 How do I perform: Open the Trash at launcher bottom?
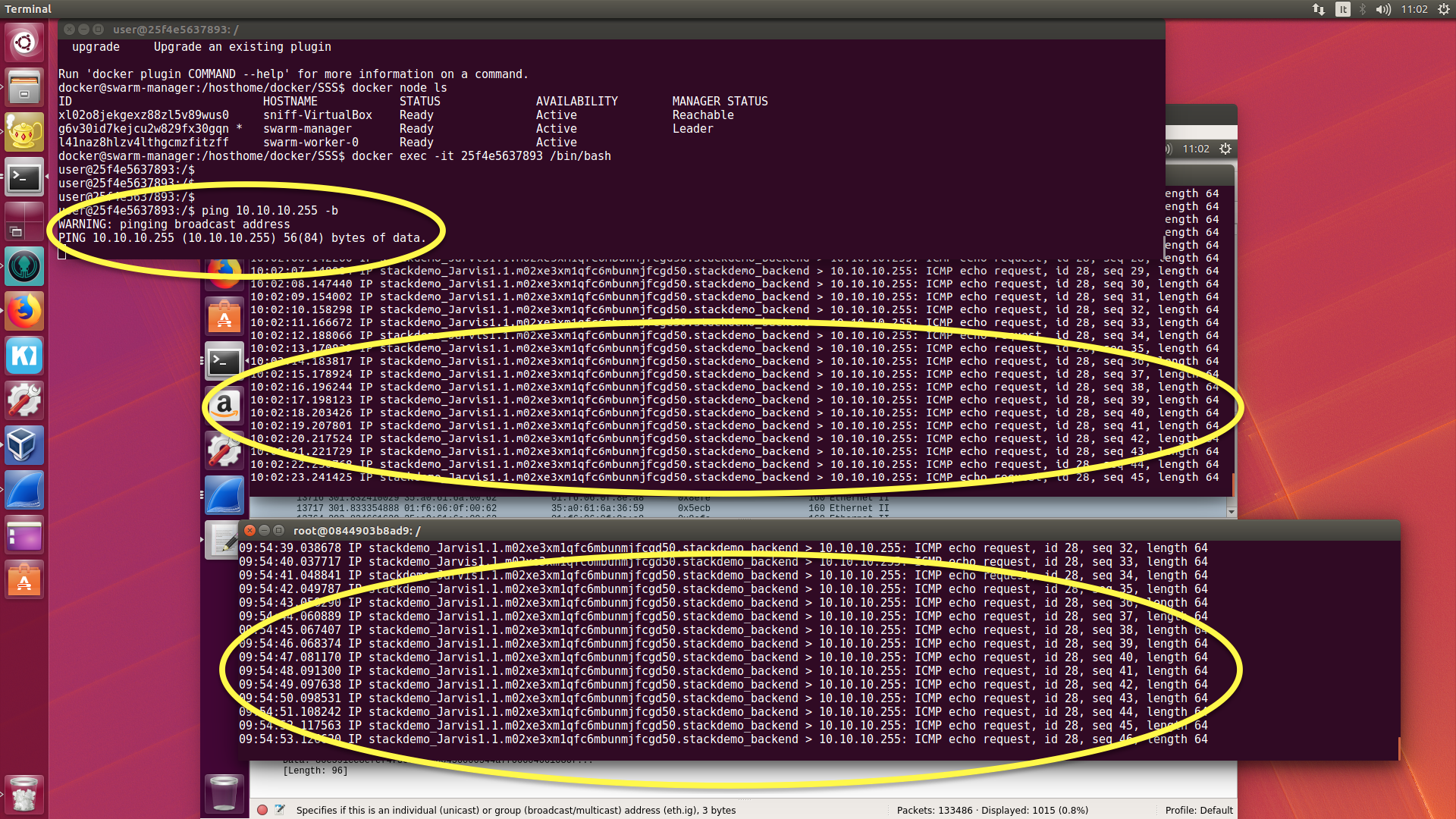pyautogui.click(x=24, y=794)
